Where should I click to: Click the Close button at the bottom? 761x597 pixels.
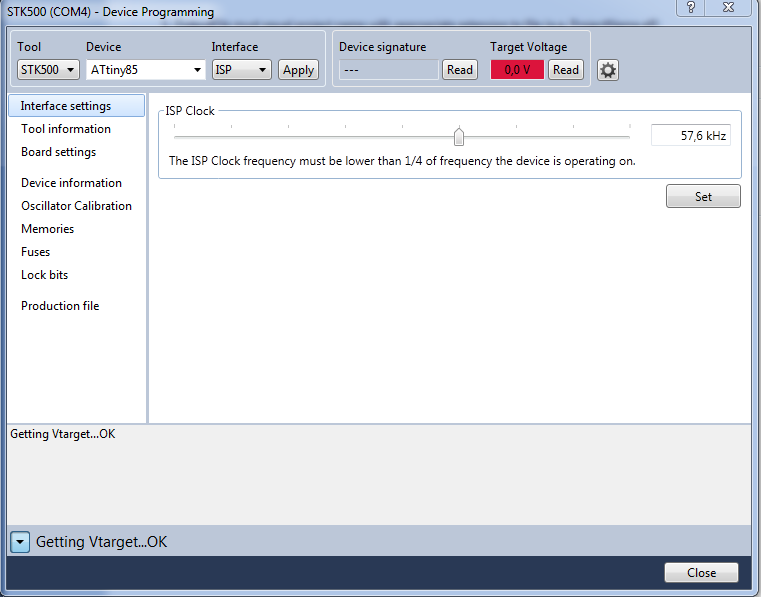pos(701,573)
